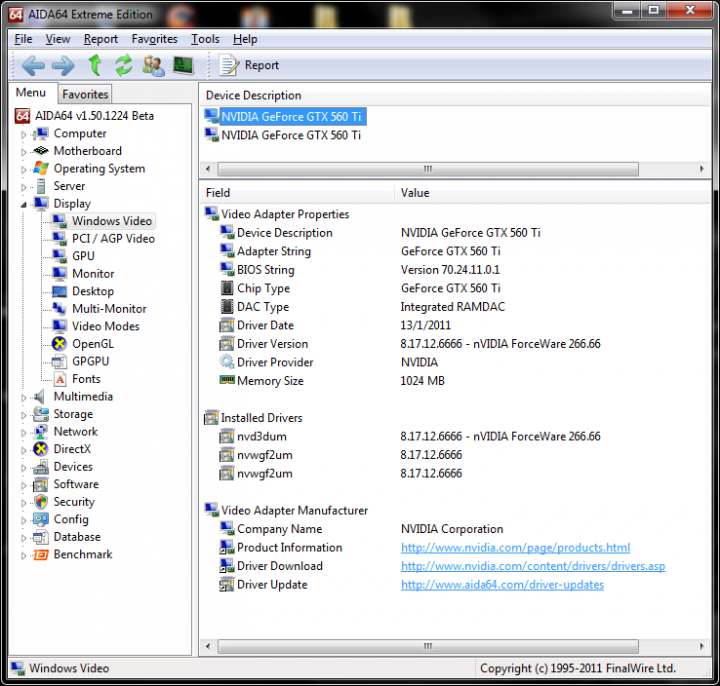Open the Help menu
Screen dimensions: 720x686
point(245,39)
